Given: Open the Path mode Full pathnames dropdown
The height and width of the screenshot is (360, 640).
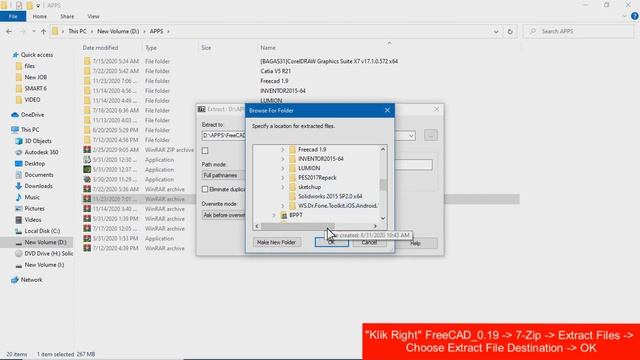Looking at the screenshot, I should pyautogui.click(x=224, y=176).
